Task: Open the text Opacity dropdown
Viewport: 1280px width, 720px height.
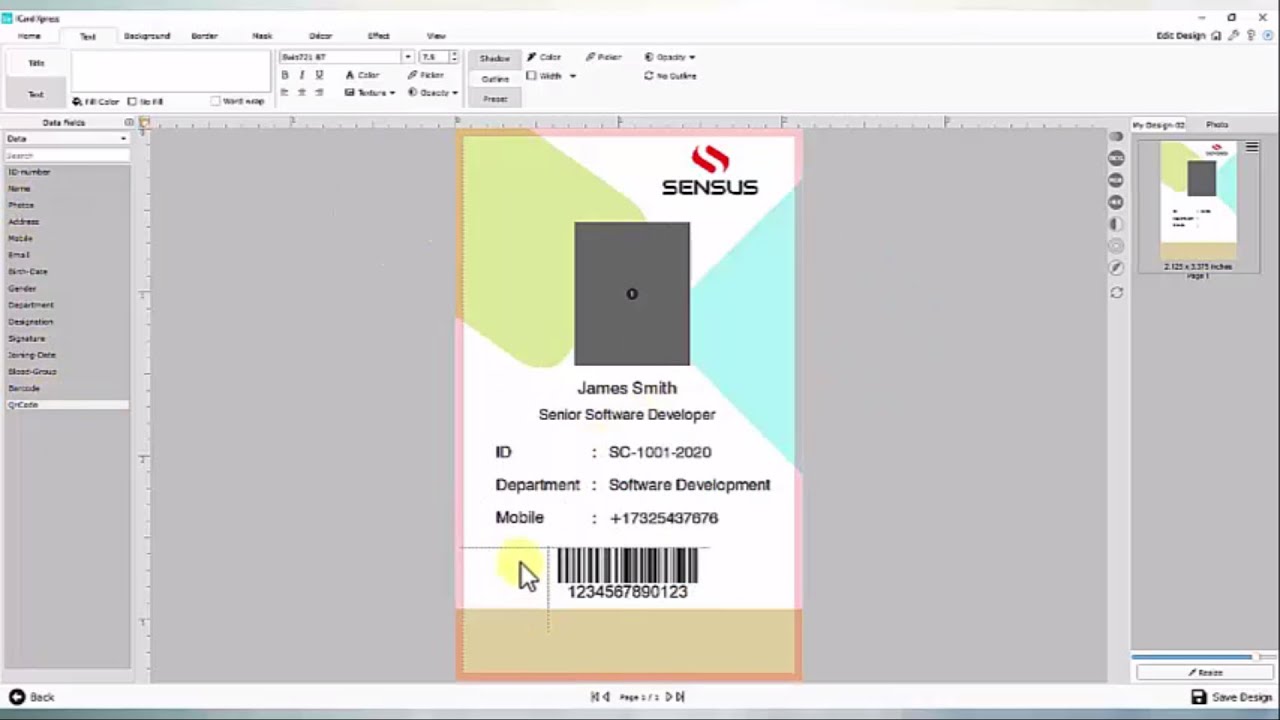Action: 432,92
